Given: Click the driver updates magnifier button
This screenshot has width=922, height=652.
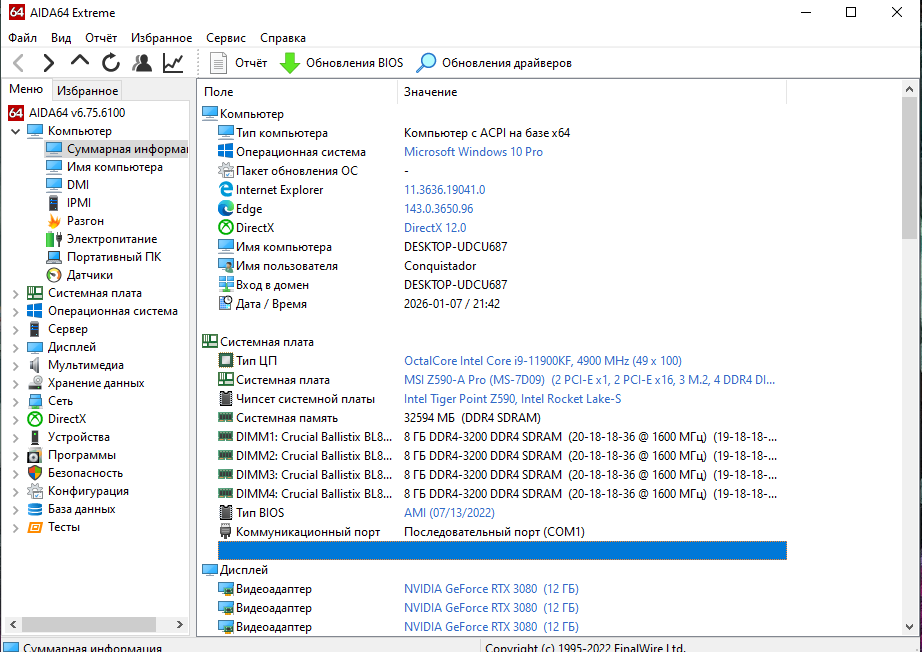Looking at the screenshot, I should 495,63.
